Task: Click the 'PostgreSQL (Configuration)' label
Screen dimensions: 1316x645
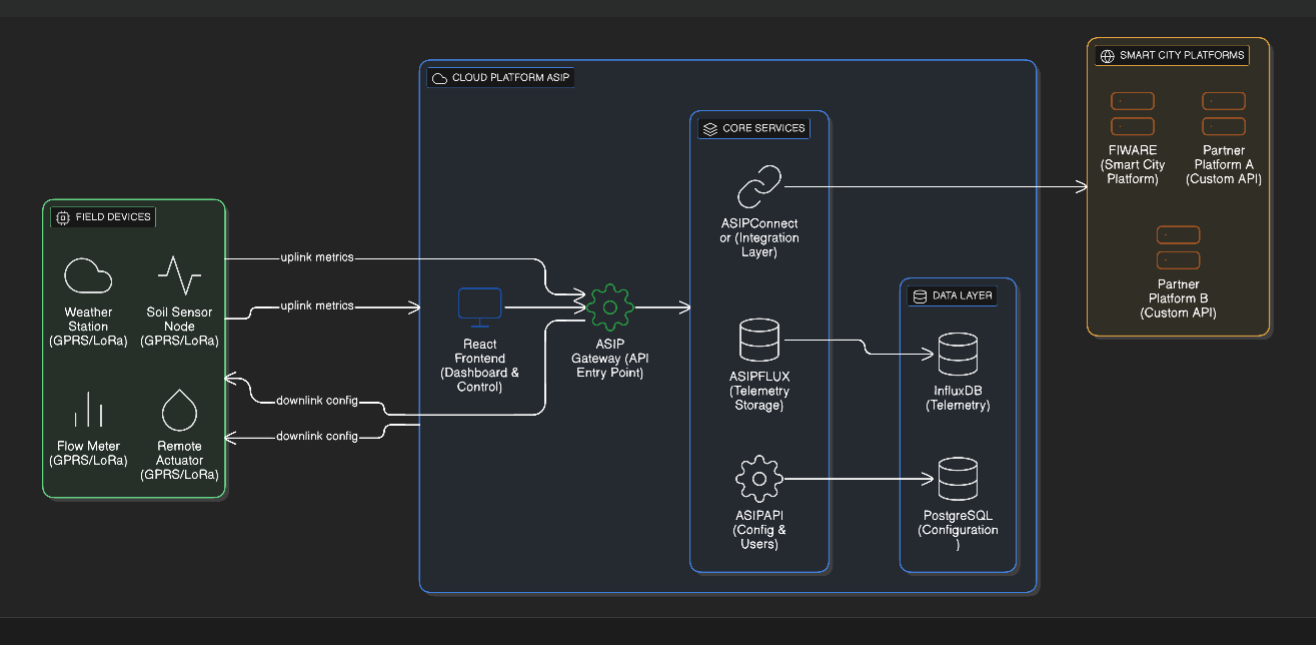Action: click(958, 530)
